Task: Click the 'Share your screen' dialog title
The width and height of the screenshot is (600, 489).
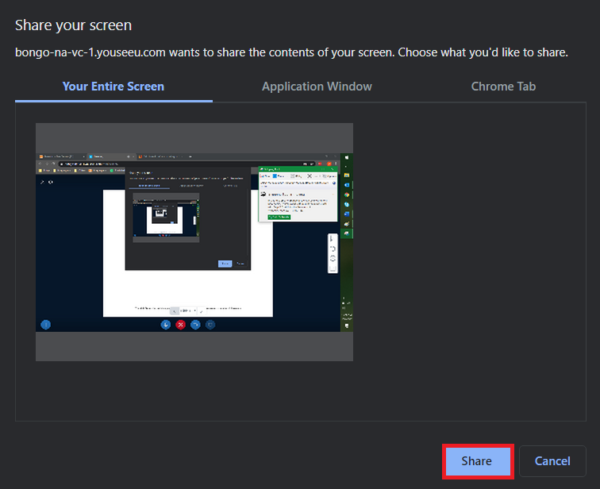Action: pos(73,24)
